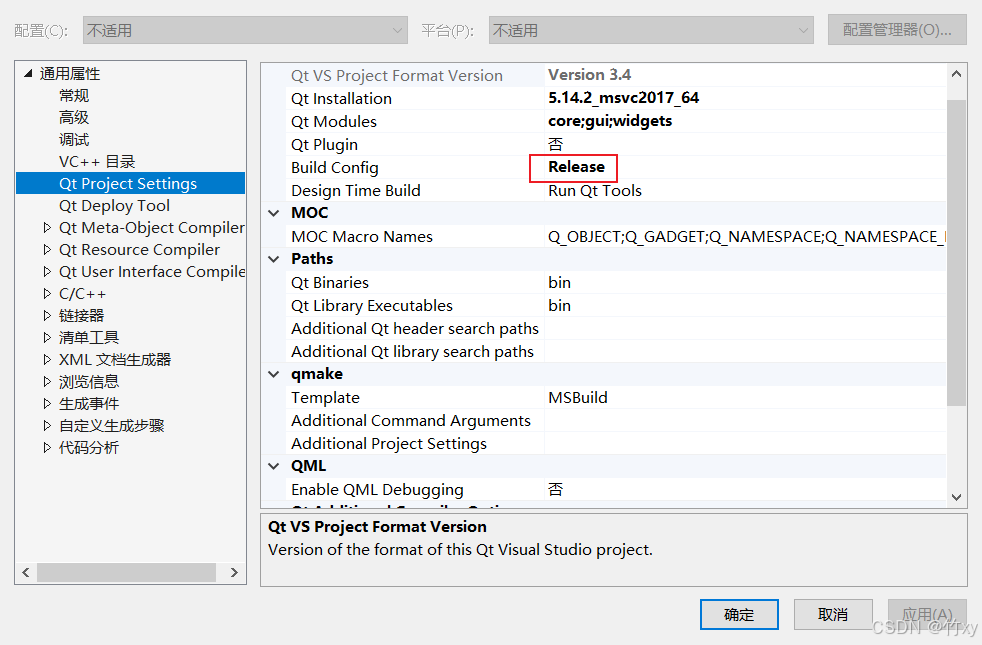Screen dimensions: 982x645
Task: Select the 调试 settings page
Action: 74,138
